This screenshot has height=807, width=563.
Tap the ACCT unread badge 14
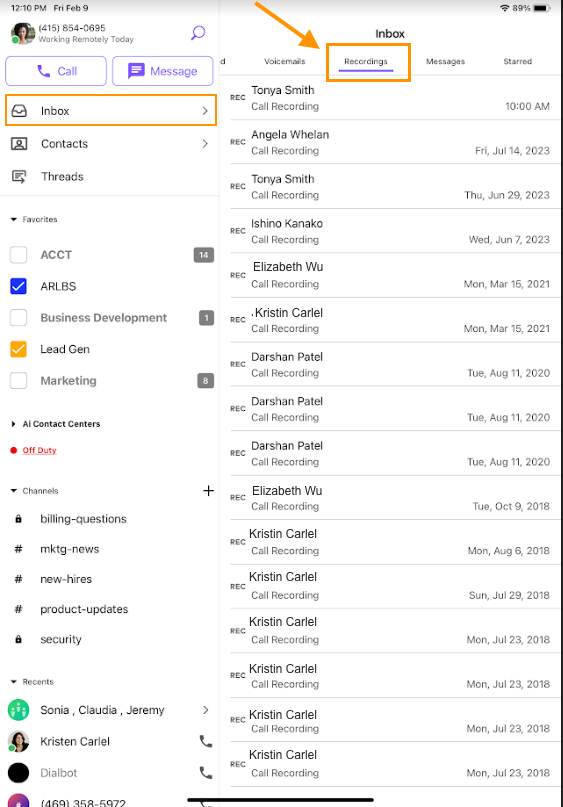(x=204, y=255)
